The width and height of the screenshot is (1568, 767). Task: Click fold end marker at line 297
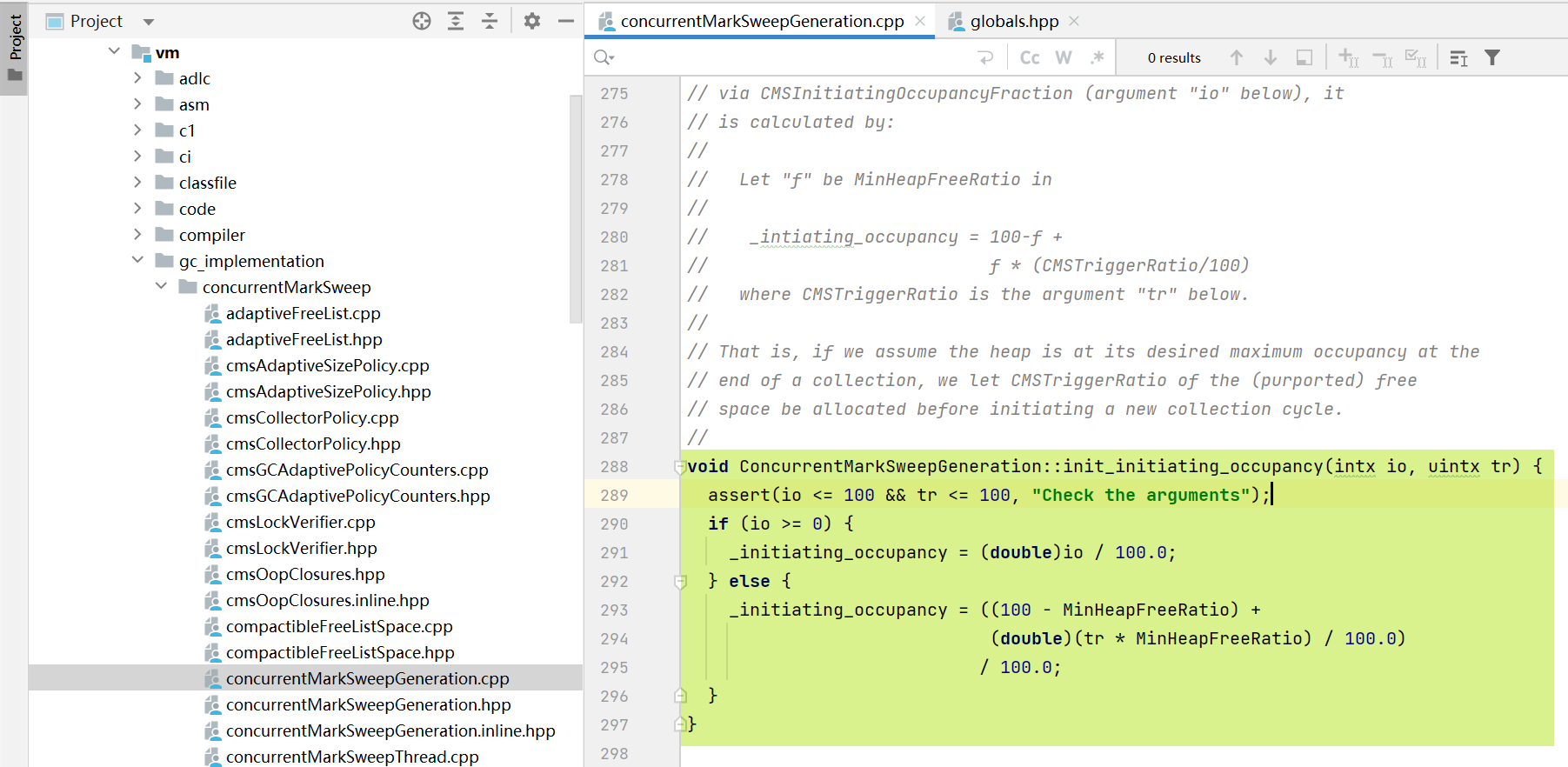[680, 724]
